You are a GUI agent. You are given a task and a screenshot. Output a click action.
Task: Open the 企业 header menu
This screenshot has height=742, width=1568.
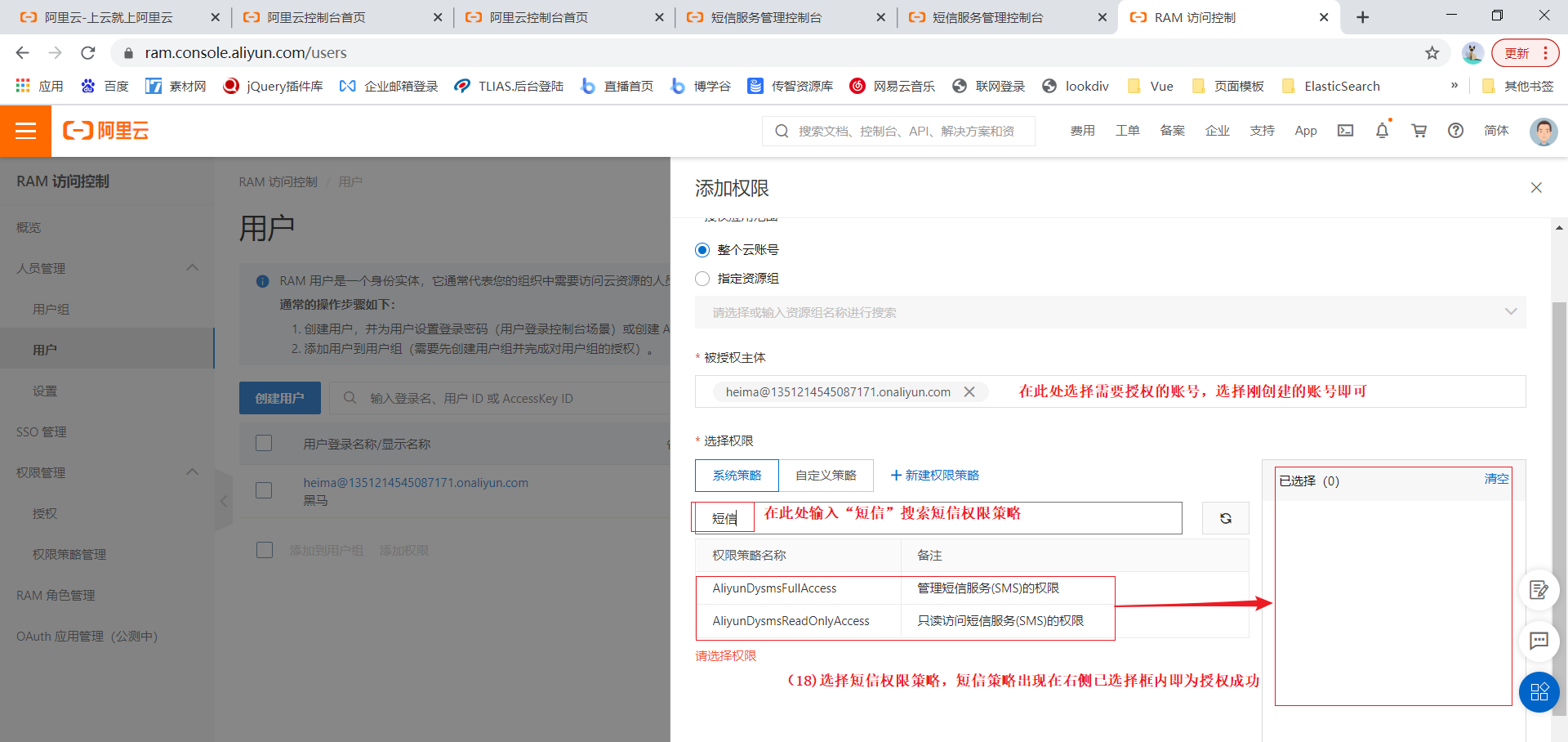click(x=1217, y=131)
